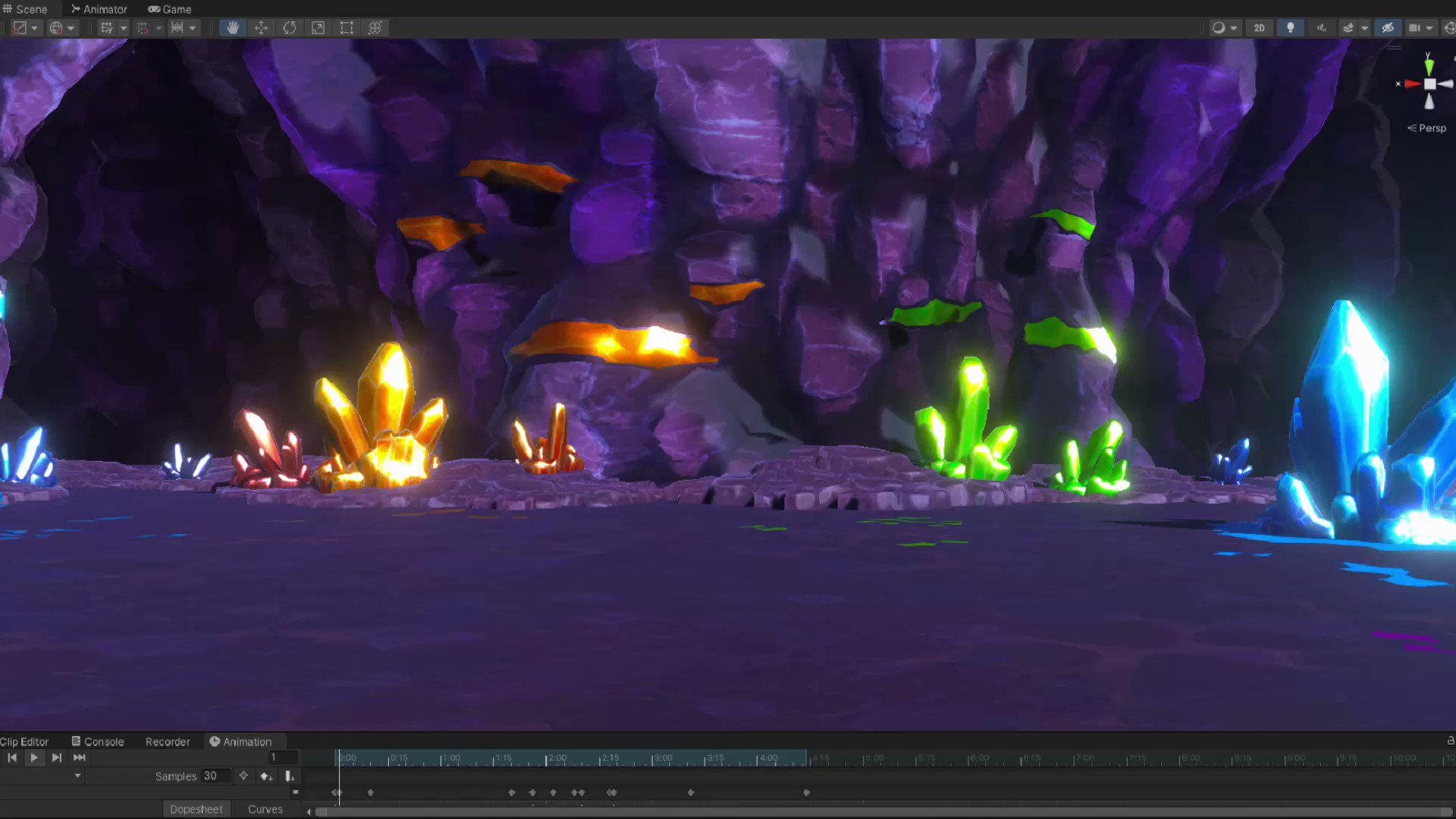Click the tool handle pivot position icon
Image resolution: width=1456 pixels, height=819 pixels.
(20, 28)
